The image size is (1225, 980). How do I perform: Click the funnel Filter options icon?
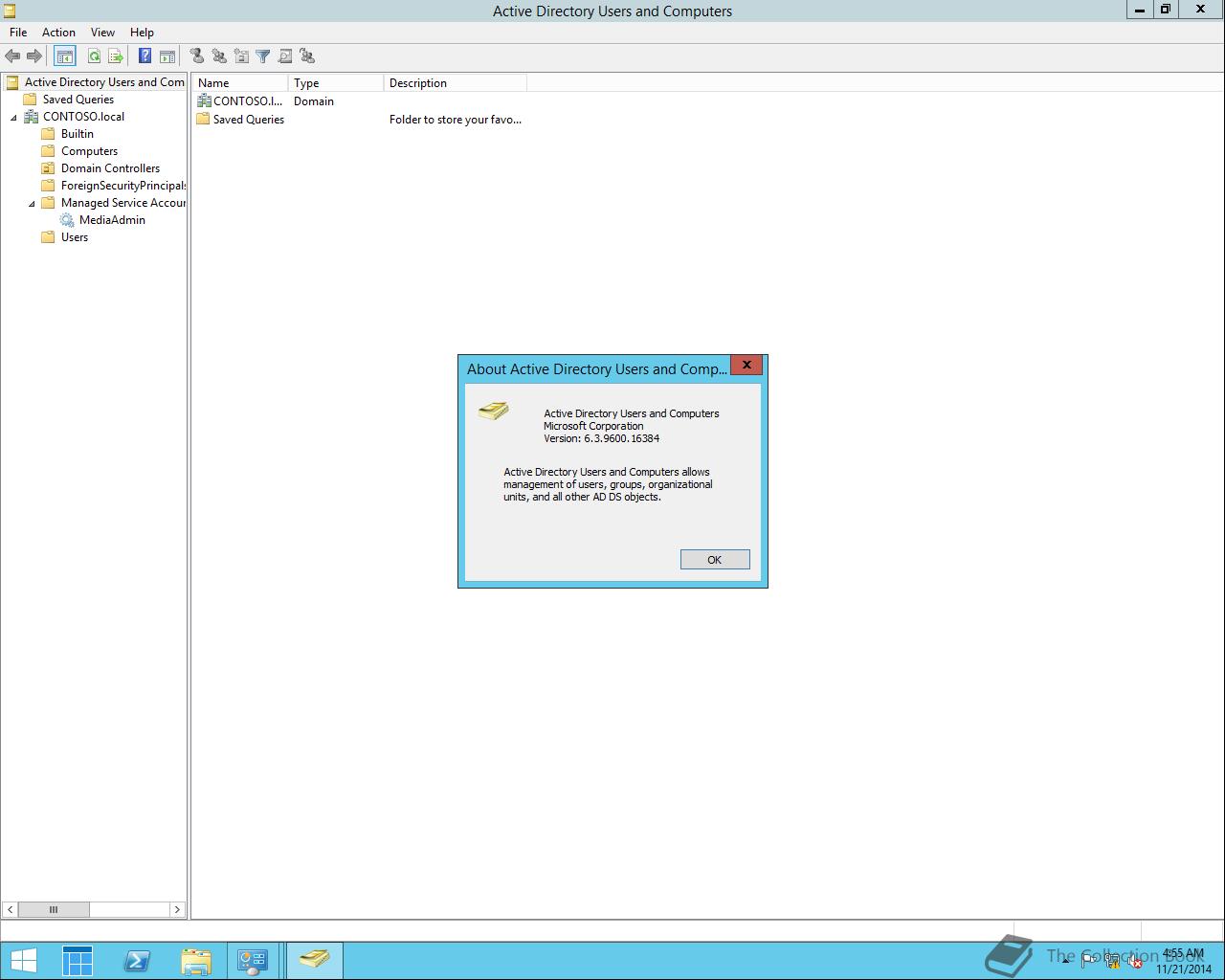pos(262,56)
